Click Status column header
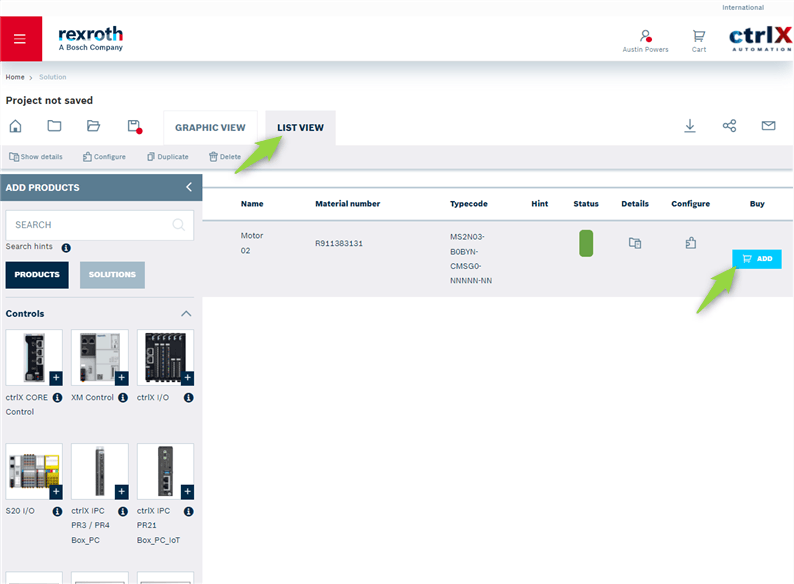The height and width of the screenshot is (584, 794). pos(586,204)
